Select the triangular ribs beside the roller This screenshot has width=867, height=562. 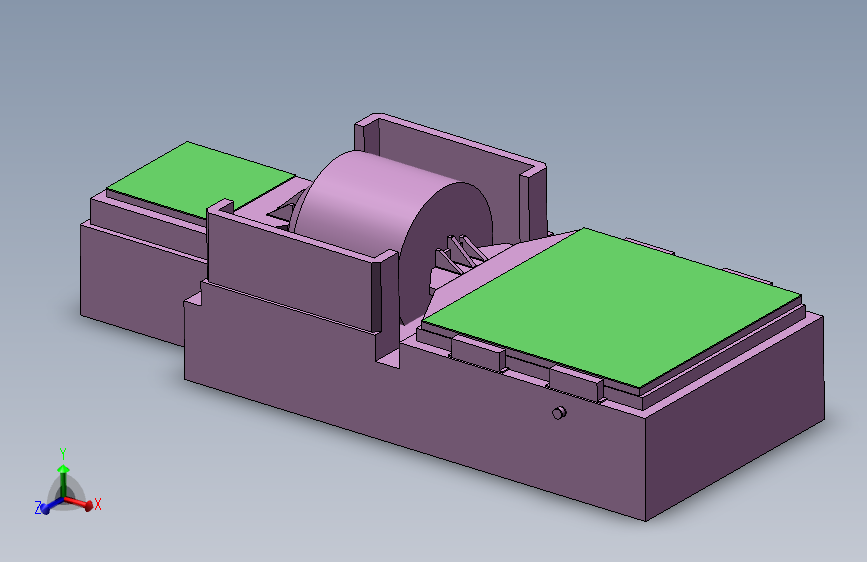461,254
